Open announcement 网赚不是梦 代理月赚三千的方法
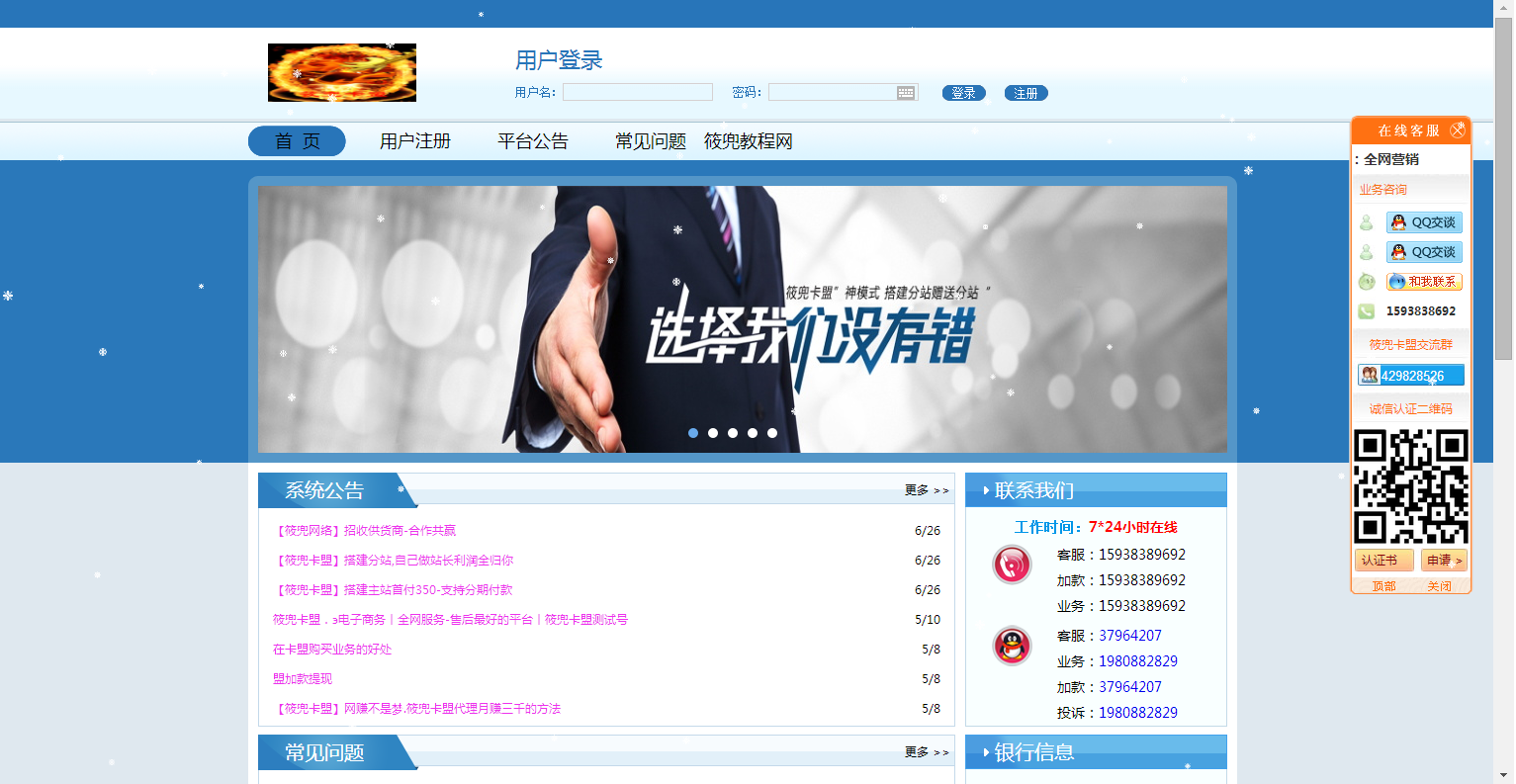Image resolution: width=1516 pixels, height=784 pixels. pyautogui.click(x=417, y=709)
